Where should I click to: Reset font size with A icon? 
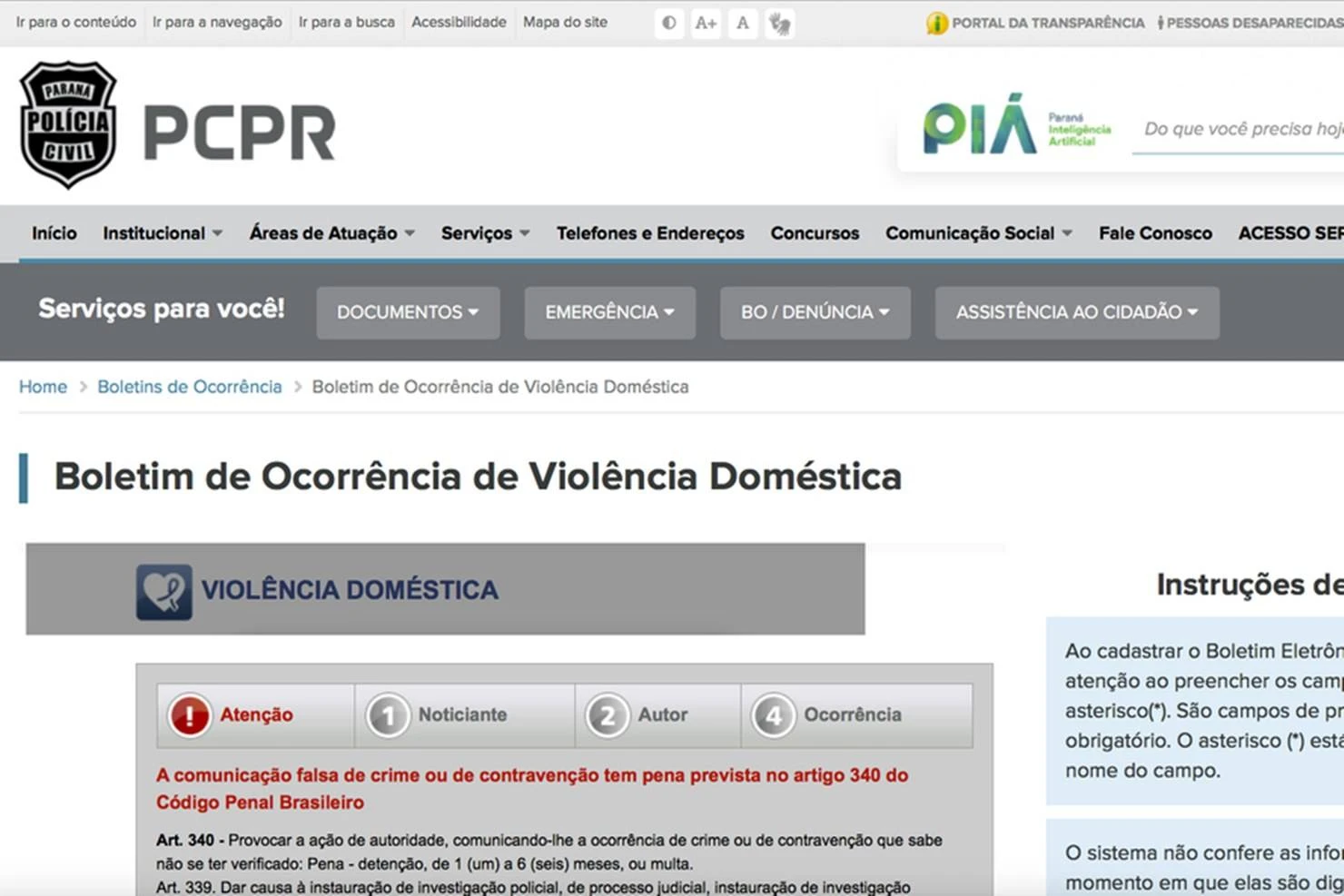click(x=743, y=23)
